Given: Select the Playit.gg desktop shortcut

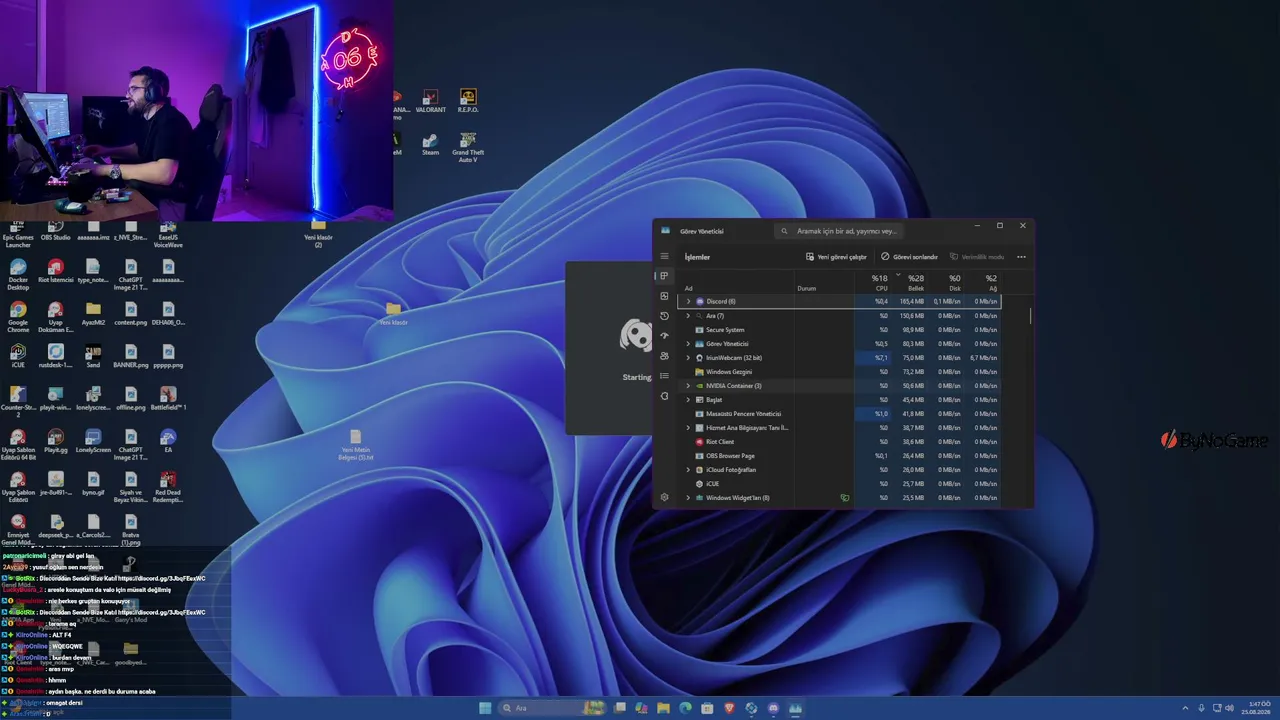Looking at the screenshot, I should (56, 441).
